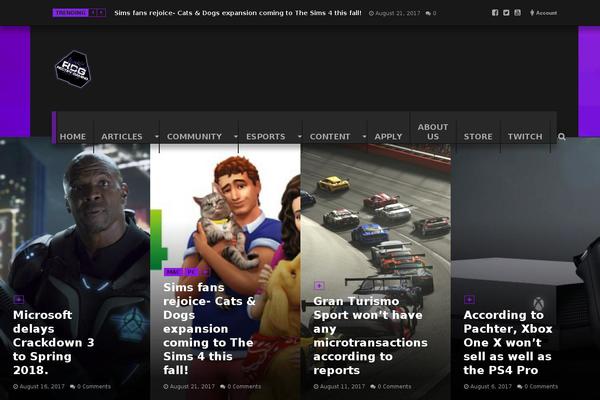Select the PC category tag on Sims article
This screenshot has width=600, height=400.
click(x=191, y=272)
